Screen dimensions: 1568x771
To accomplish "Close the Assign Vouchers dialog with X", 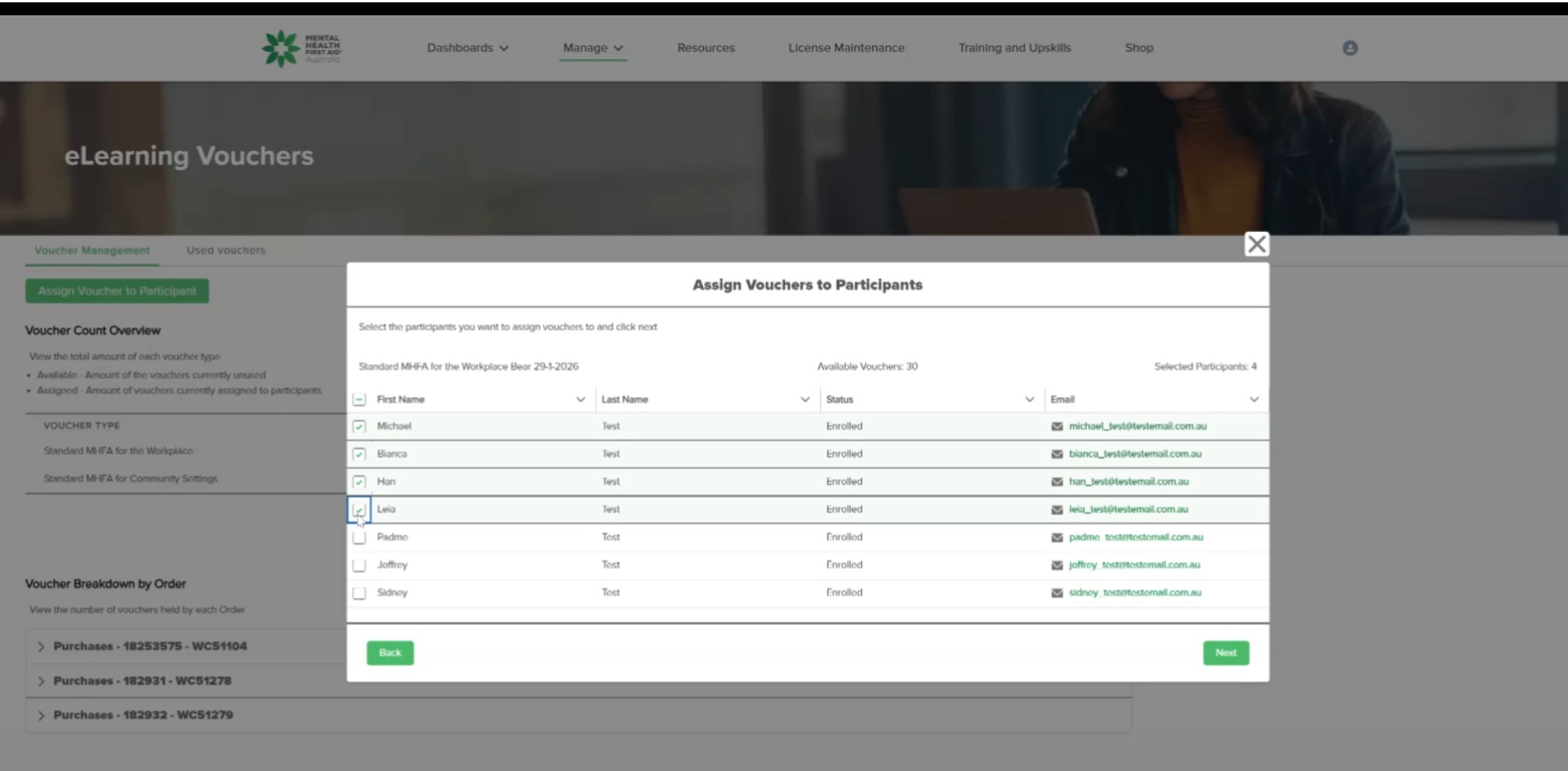I will pyautogui.click(x=1257, y=244).
